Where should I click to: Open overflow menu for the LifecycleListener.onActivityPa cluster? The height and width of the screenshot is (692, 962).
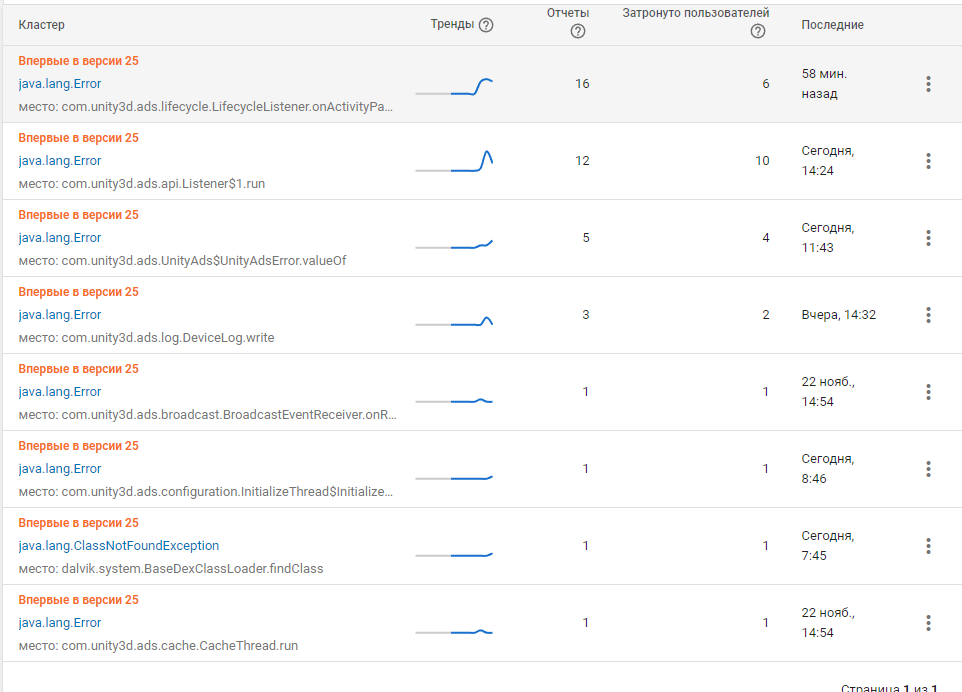coord(928,83)
